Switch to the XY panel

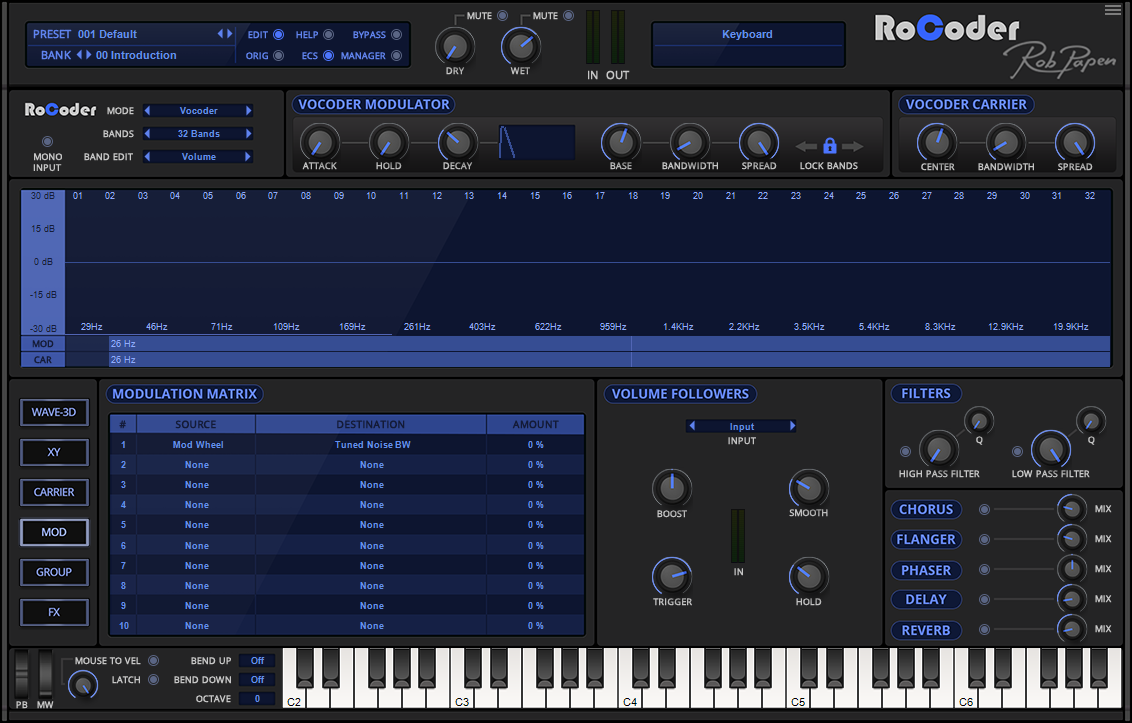pos(54,452)
